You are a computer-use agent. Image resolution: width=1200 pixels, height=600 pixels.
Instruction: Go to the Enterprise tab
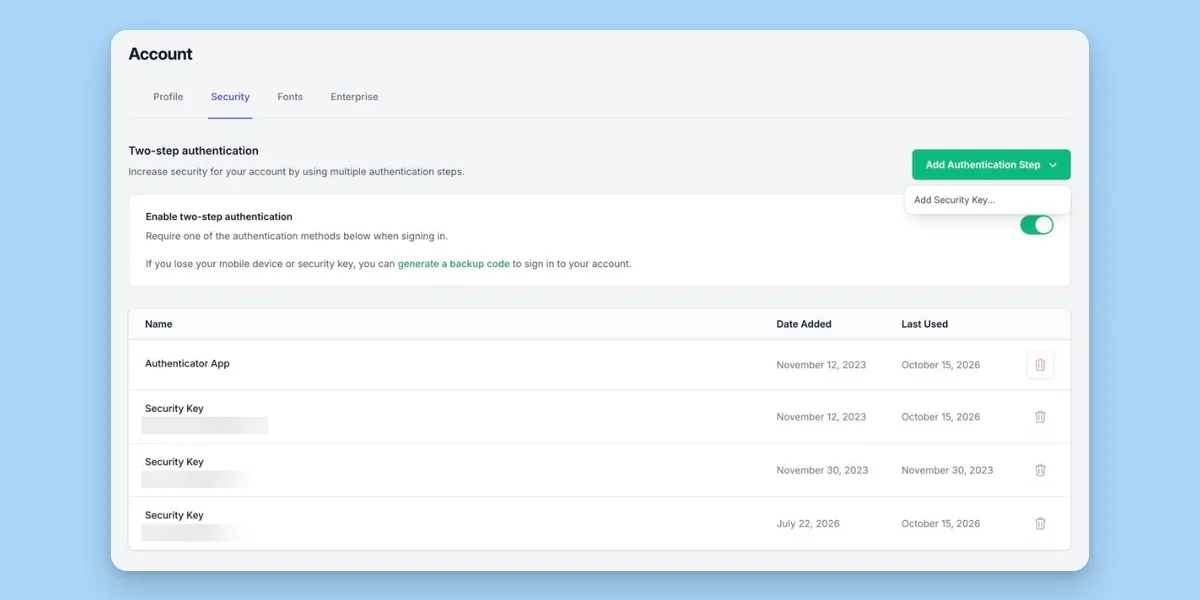pyautogui.click(x=354, y=97)
